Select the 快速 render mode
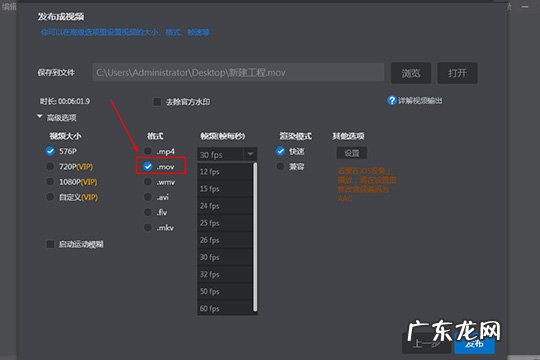This screenshot has width=540, height=360. point(280,151)
